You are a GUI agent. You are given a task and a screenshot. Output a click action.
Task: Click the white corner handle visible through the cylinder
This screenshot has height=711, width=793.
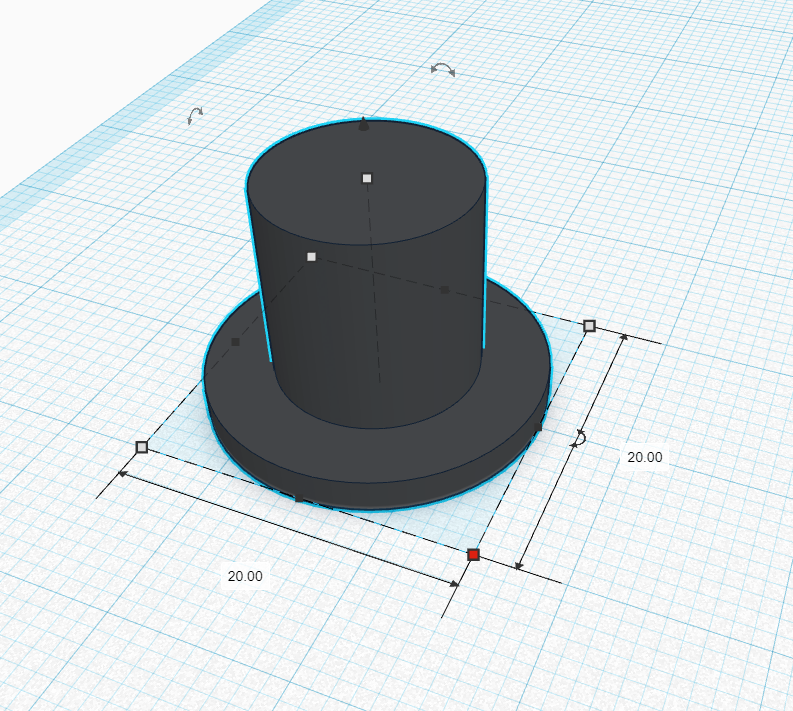[312, 257]
